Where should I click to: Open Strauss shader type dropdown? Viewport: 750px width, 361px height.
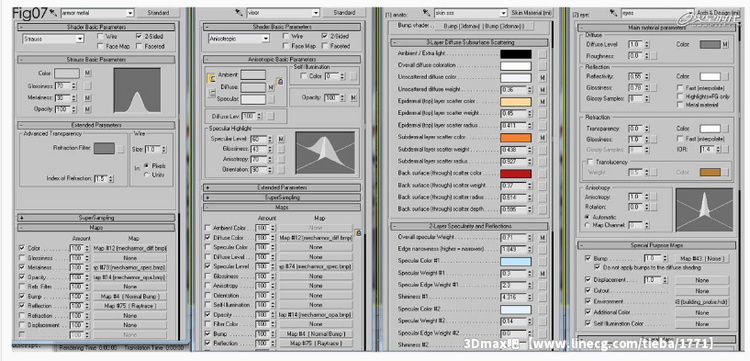coord(80,39)
